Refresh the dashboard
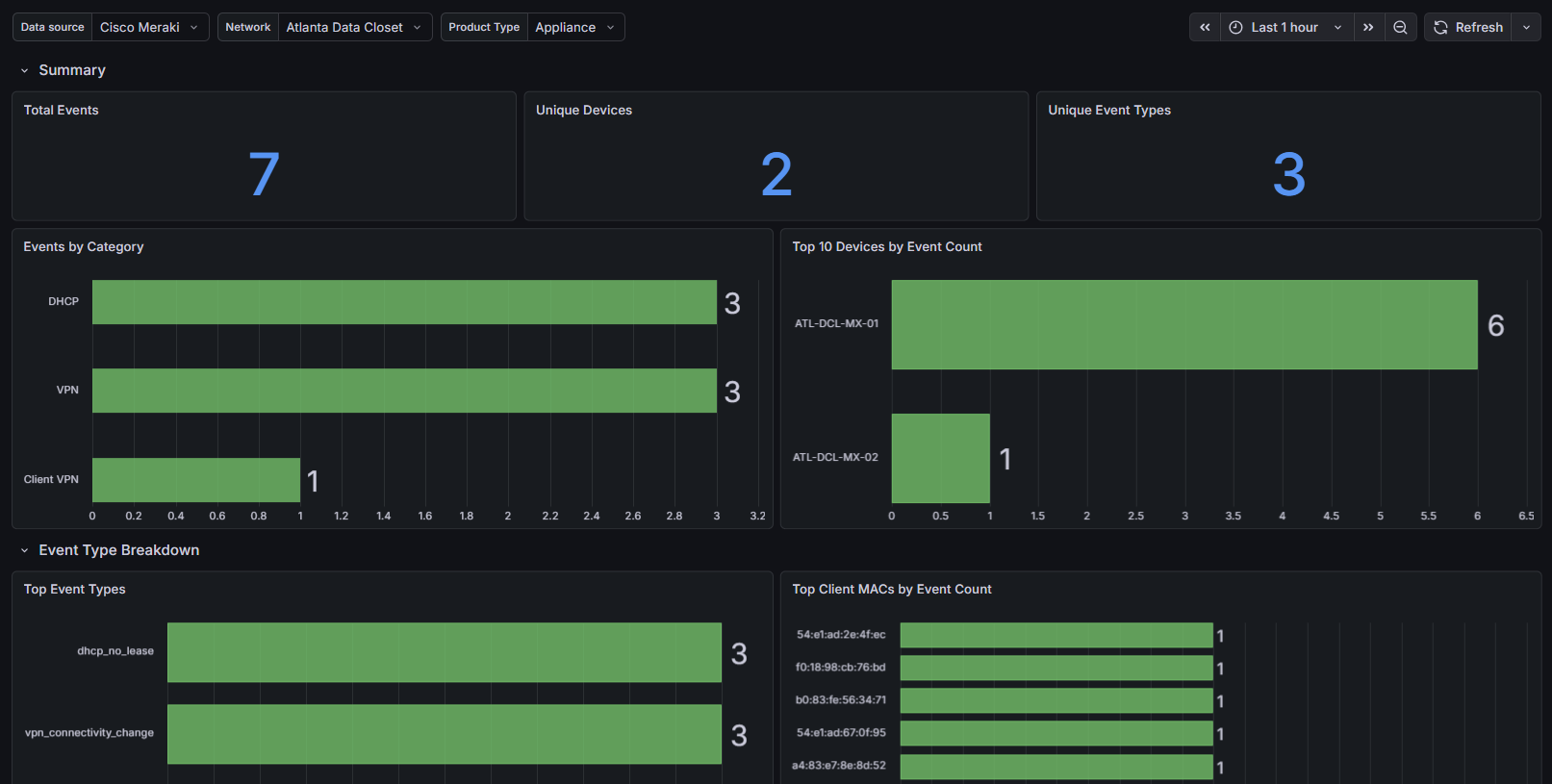 pyautogui.click(x=1468, y=27)
